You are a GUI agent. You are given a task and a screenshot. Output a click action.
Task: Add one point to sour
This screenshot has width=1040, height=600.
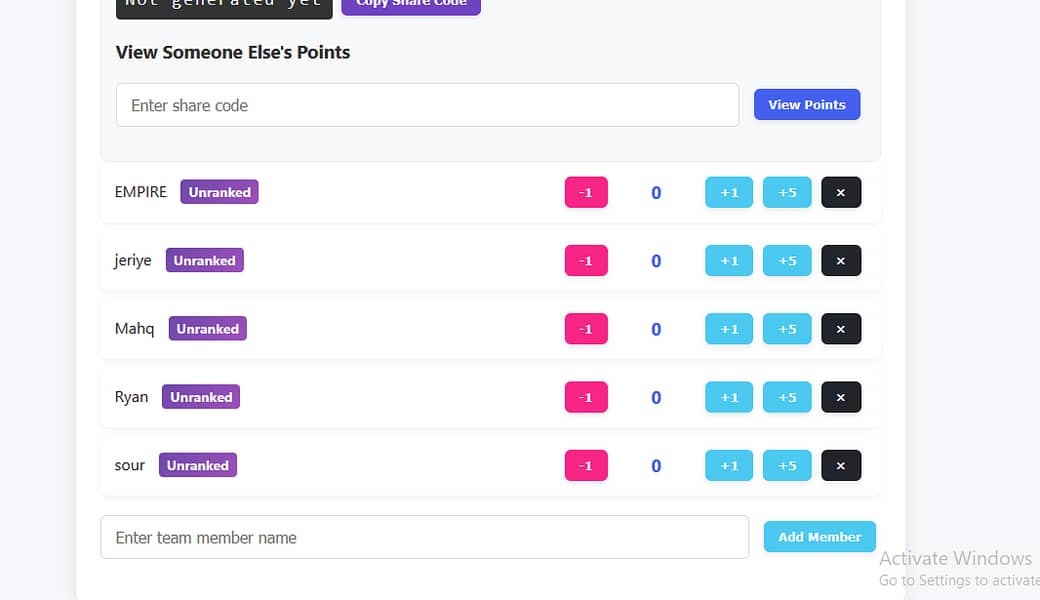coord(729,465)
